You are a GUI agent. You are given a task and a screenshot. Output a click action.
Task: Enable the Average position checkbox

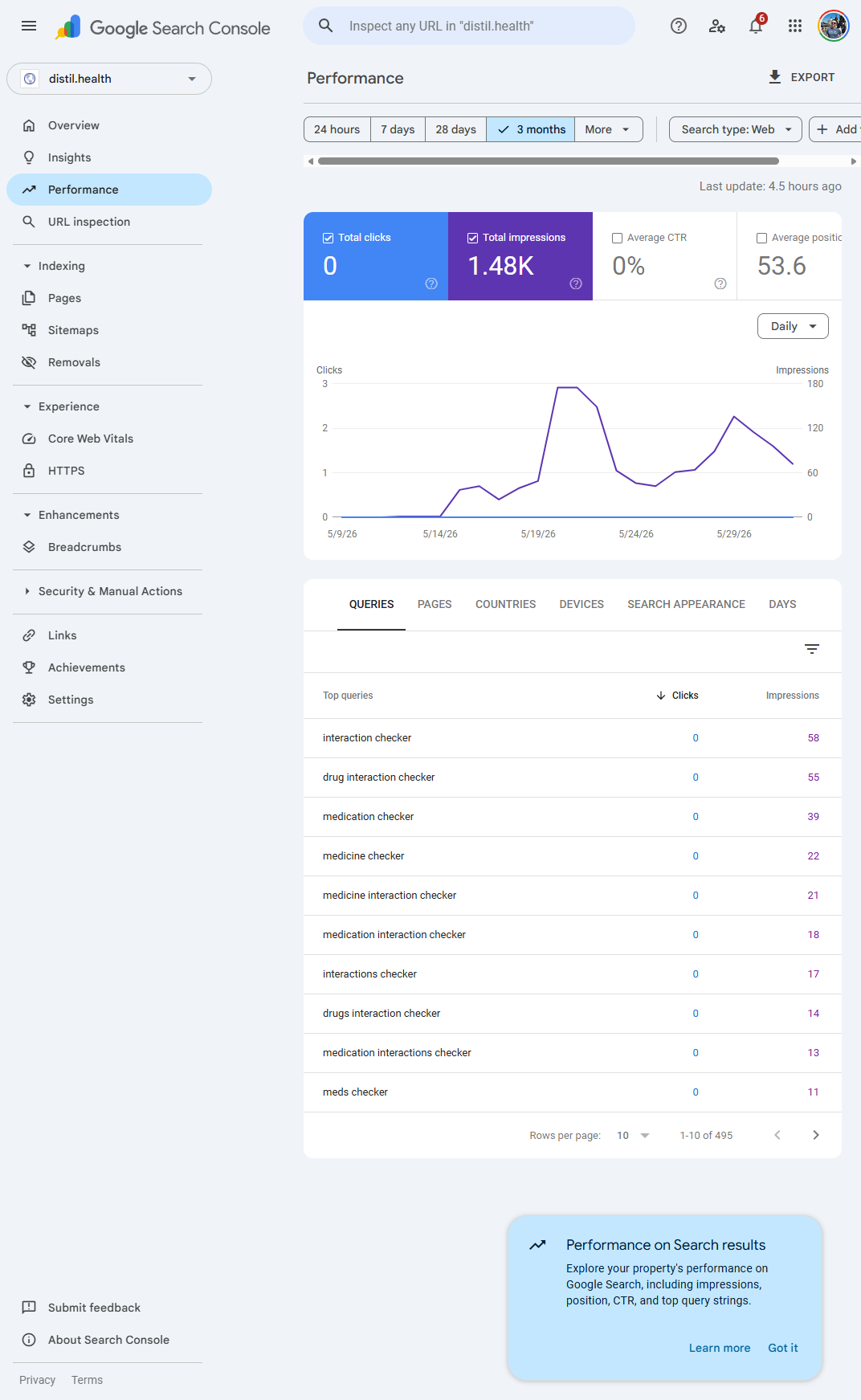click(761, 238)
